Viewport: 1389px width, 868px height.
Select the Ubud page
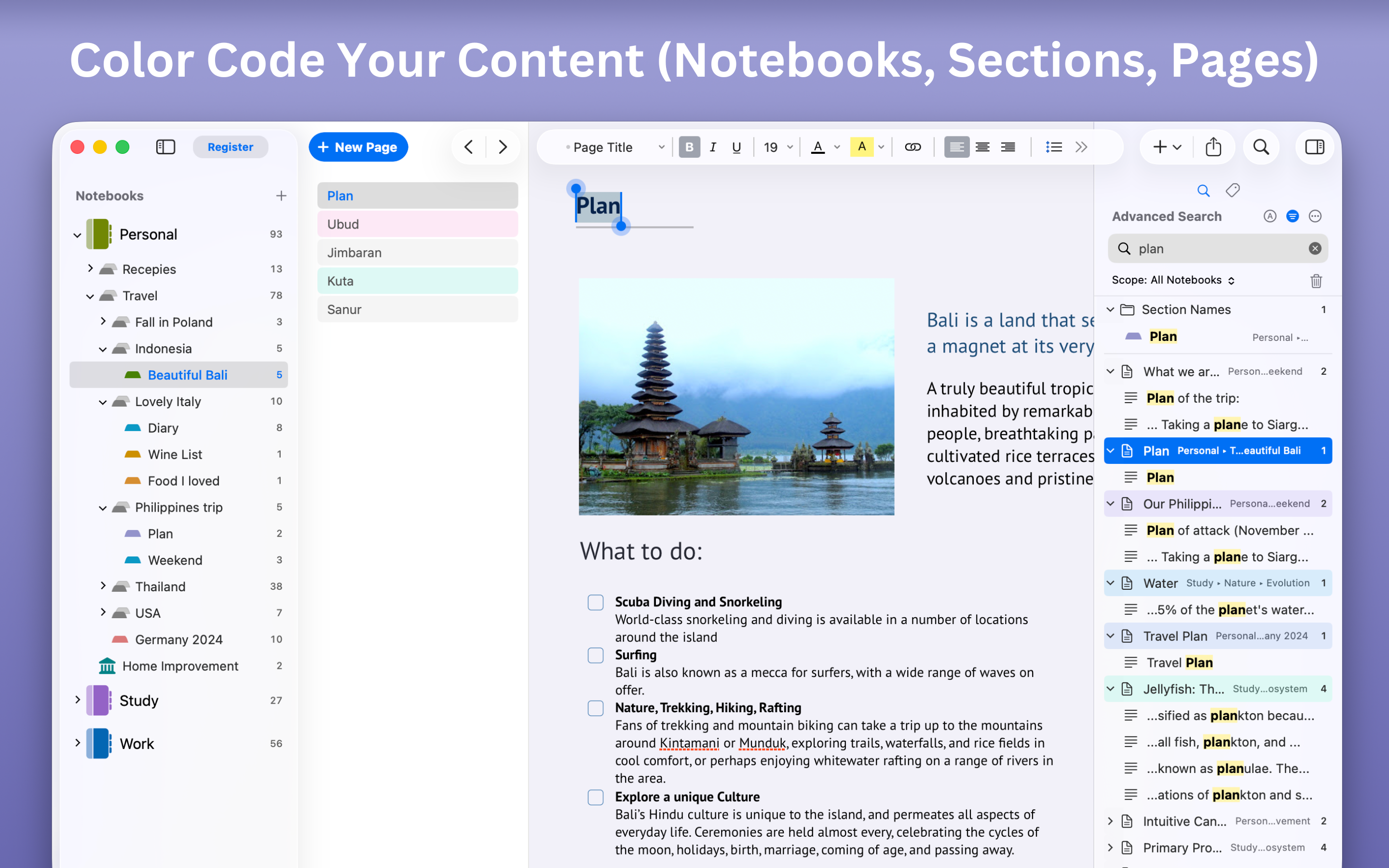tap(417, 224)
